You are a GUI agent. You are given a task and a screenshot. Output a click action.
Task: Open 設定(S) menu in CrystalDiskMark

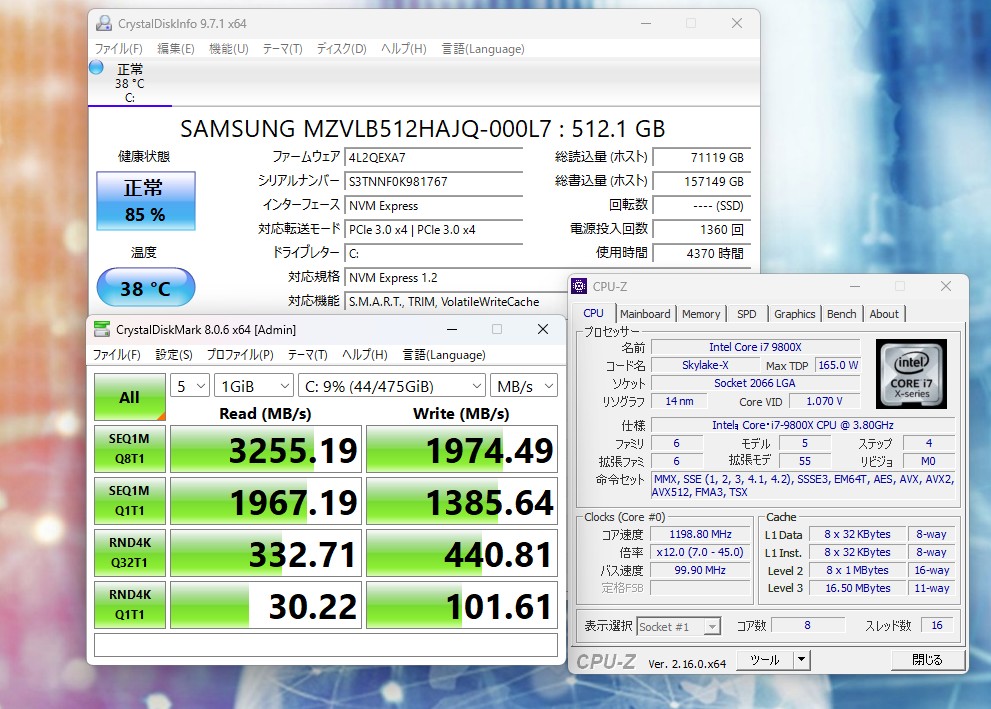point(174,354)
